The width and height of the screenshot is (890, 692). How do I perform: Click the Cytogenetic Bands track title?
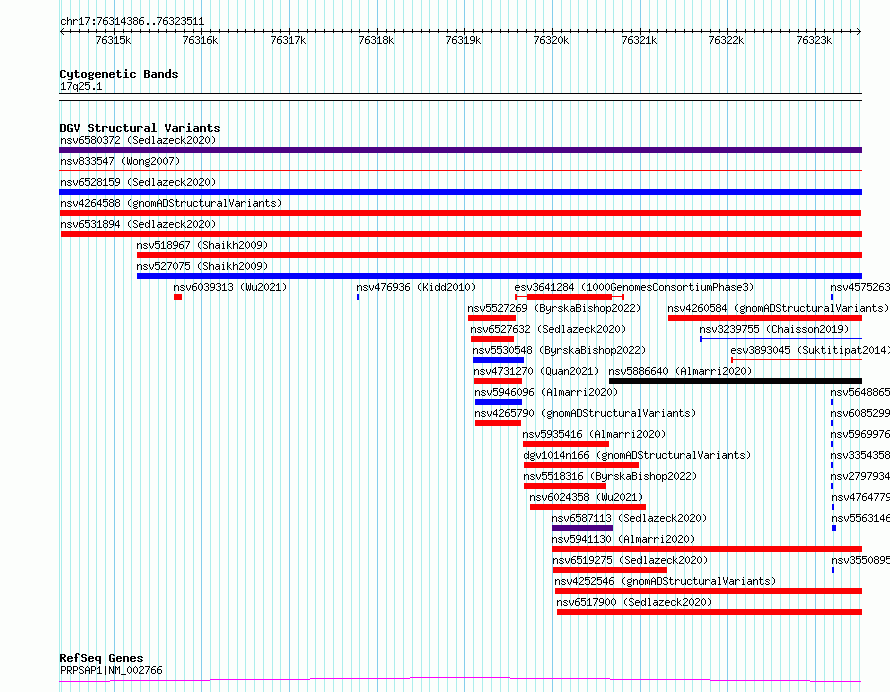[119, 74]
